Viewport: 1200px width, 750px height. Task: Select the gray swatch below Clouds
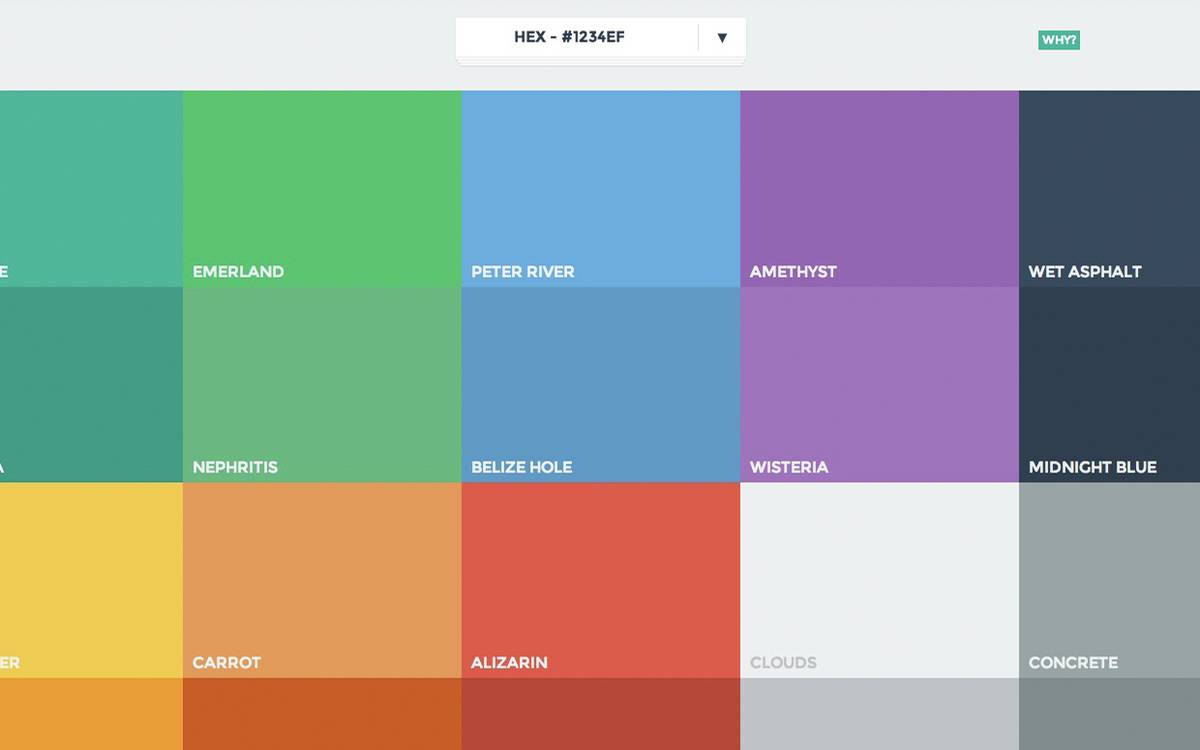click(x=878, y=715)
